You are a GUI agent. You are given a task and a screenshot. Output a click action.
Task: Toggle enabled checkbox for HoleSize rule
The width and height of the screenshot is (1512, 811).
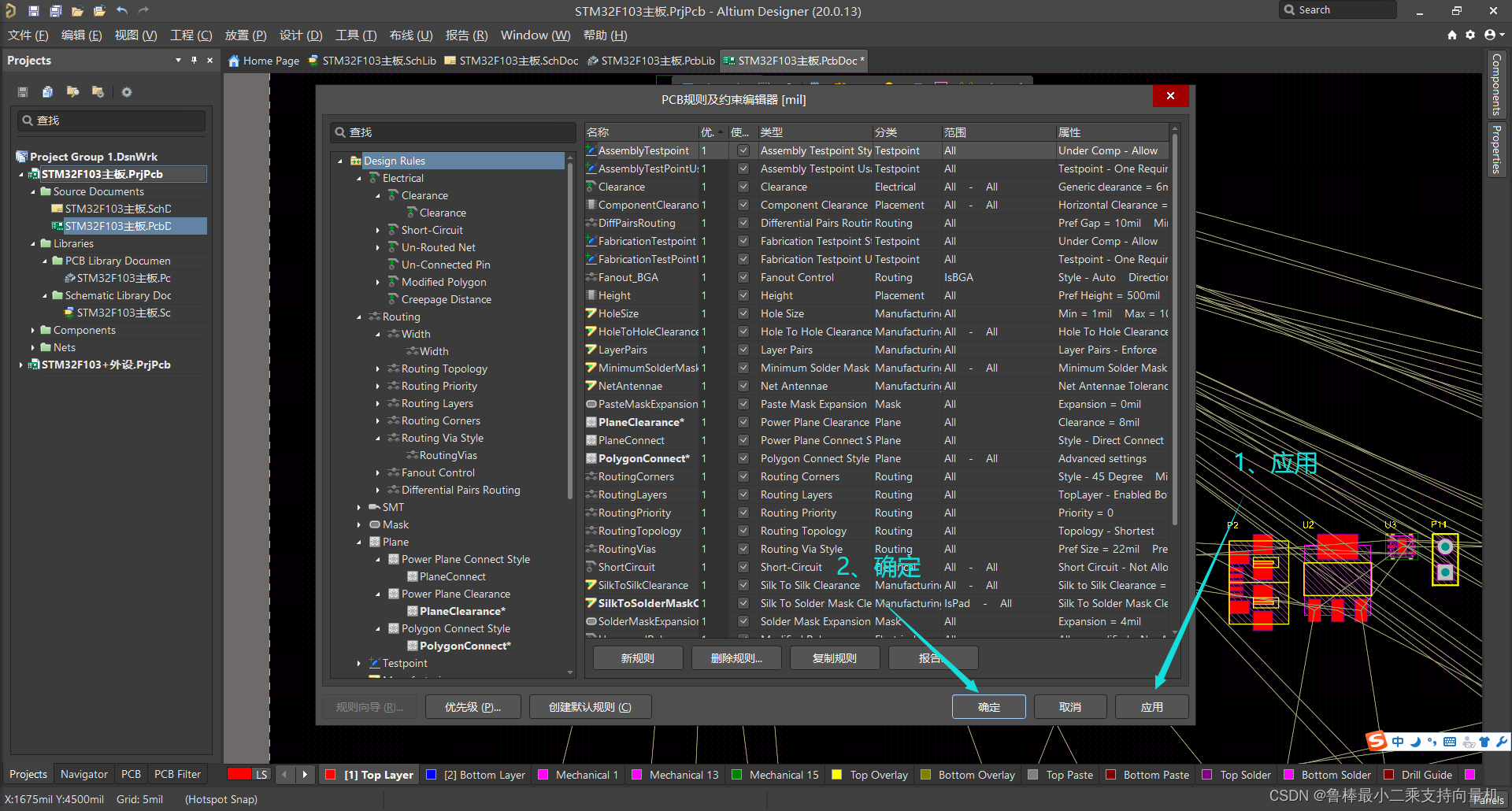coord(743,313)
